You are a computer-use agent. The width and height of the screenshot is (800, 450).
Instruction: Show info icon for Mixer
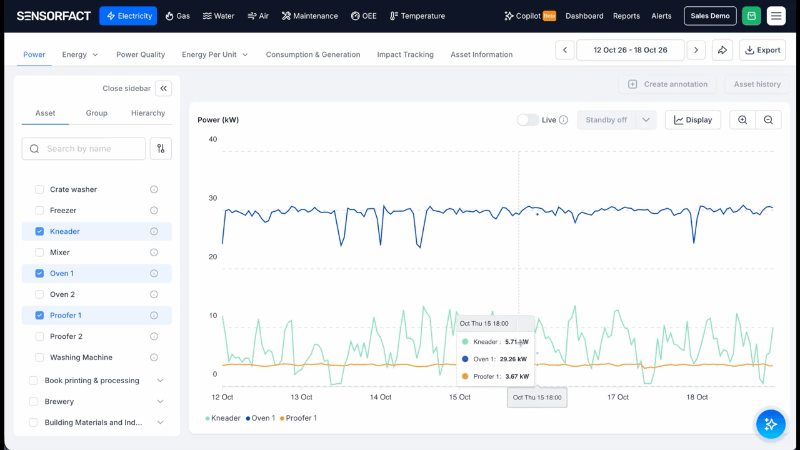coord(154,252)
